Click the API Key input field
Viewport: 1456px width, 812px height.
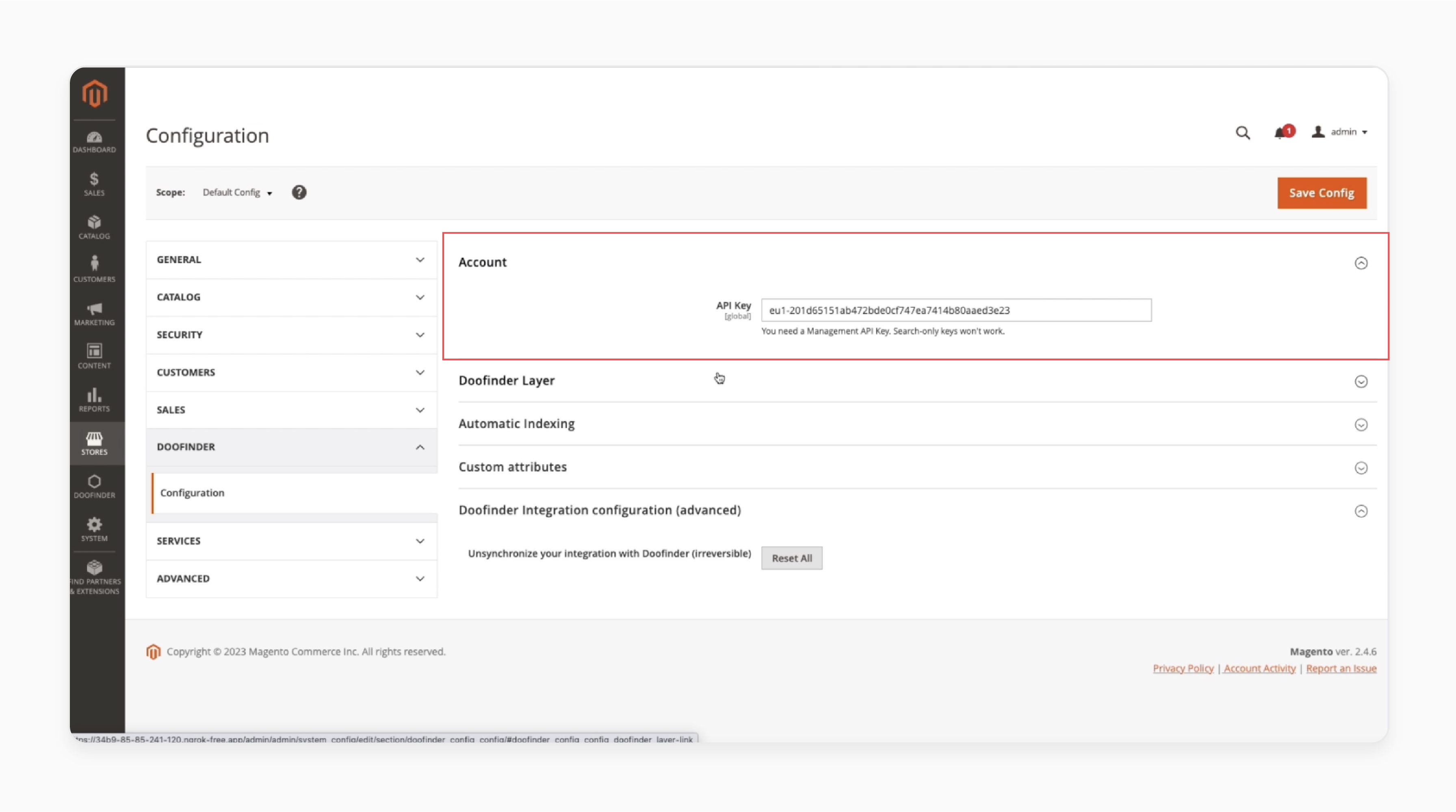click(x=955, y=310)
